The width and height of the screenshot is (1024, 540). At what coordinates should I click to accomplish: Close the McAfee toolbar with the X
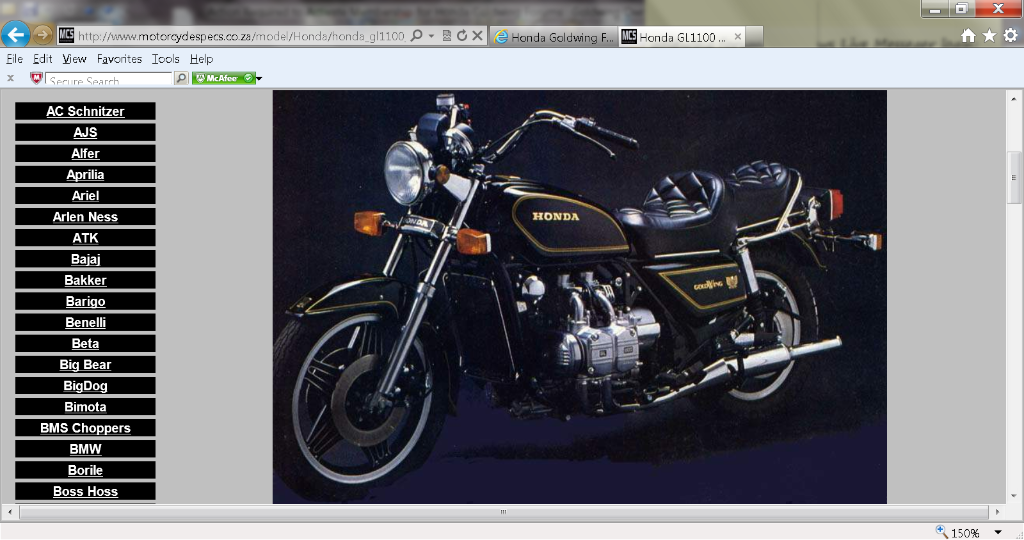tap(10, 78)
